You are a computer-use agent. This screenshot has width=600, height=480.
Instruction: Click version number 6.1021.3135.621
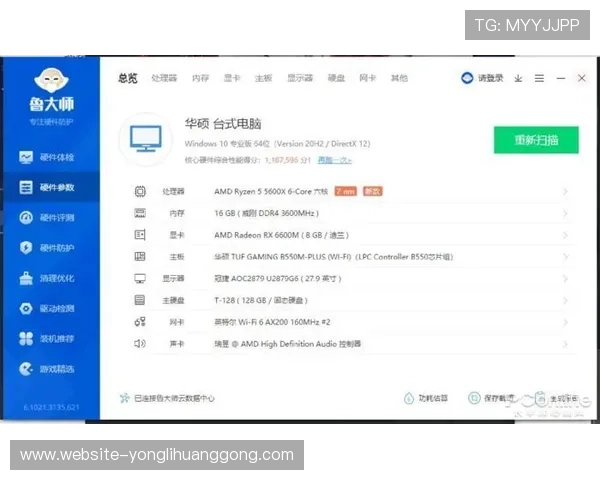(51, 407)
